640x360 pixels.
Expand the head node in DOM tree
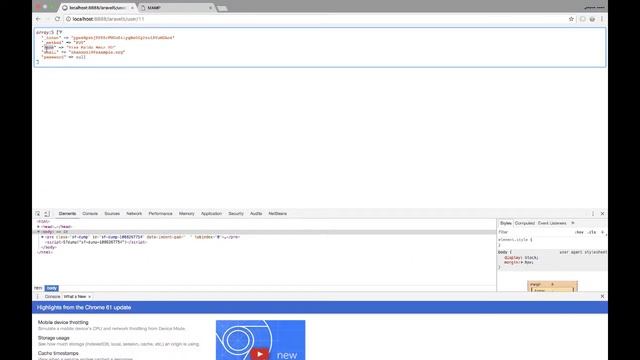(x=38, y=227)
